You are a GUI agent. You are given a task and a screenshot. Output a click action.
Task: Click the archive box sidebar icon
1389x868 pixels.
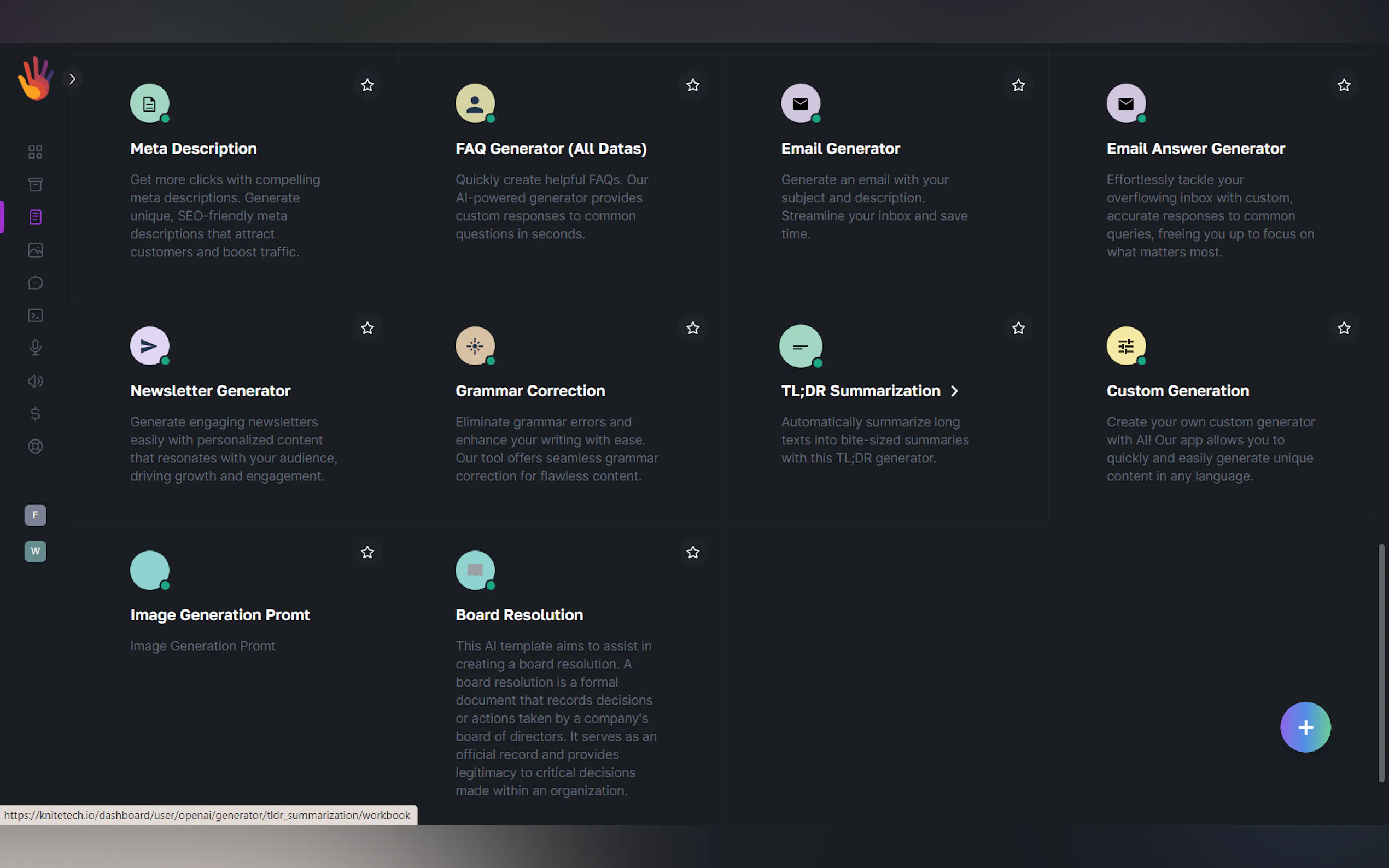[35, 184]
